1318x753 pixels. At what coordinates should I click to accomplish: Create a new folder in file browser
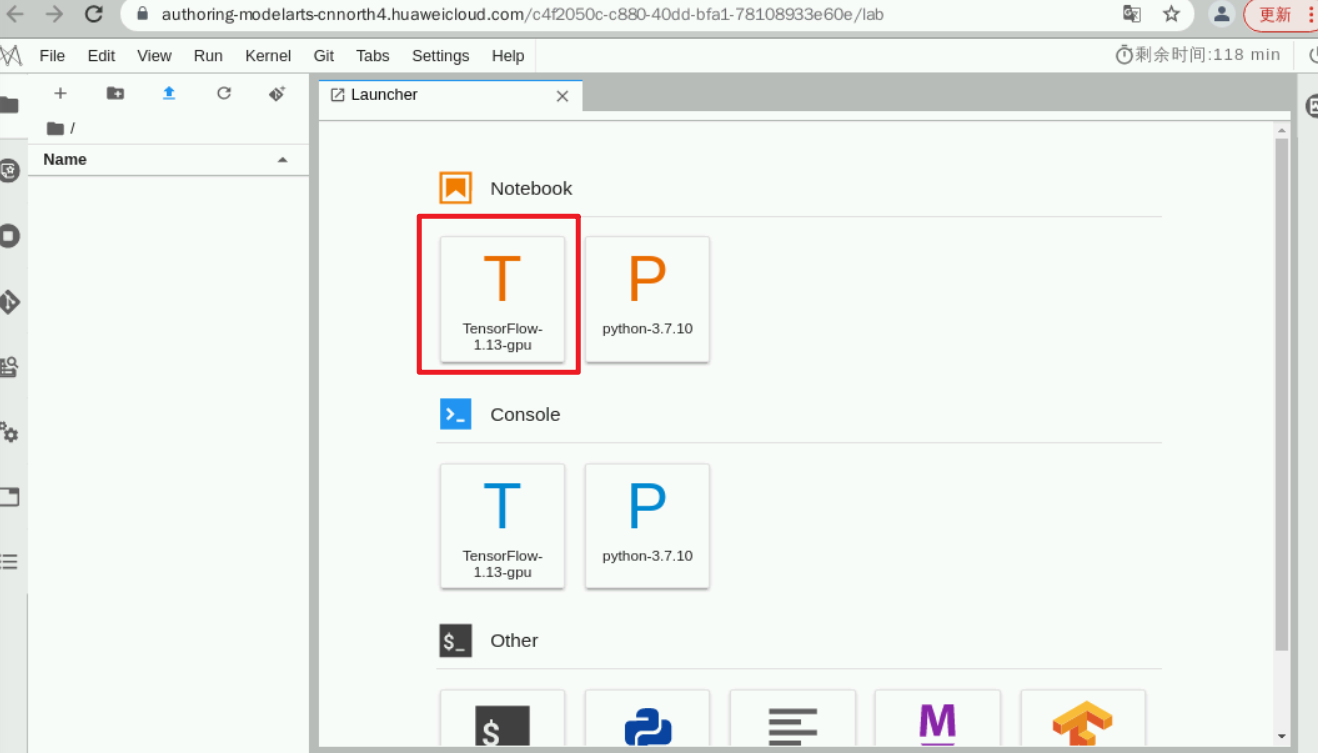point(115,93)
